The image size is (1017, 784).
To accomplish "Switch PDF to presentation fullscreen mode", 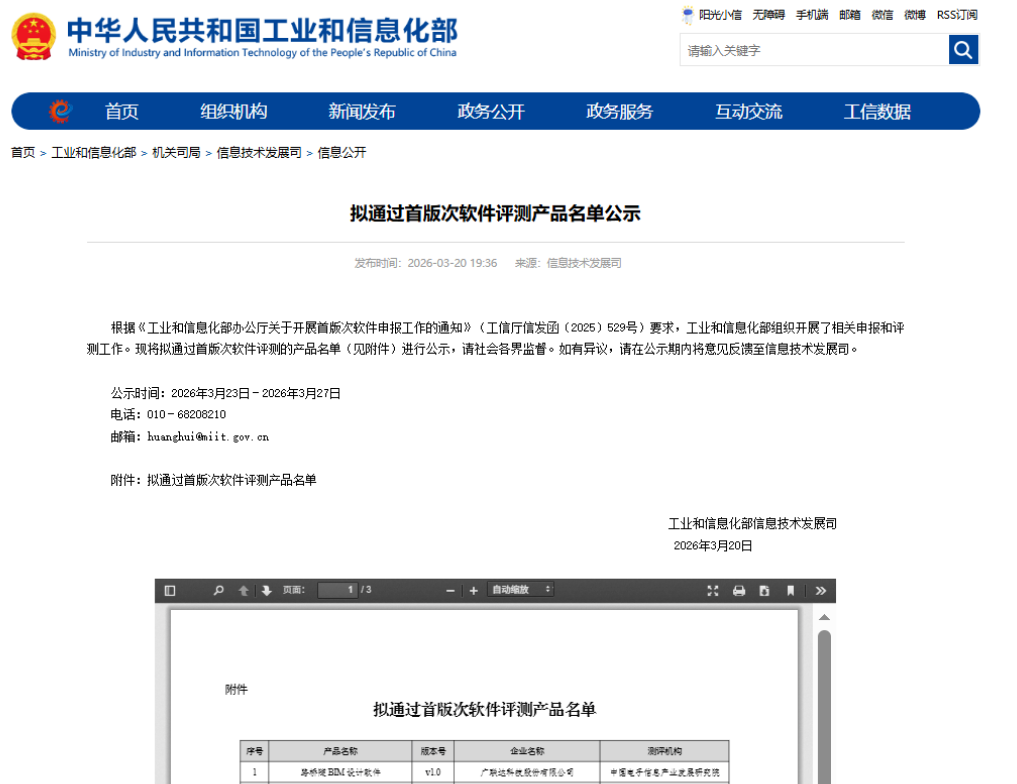I will 713,591.
